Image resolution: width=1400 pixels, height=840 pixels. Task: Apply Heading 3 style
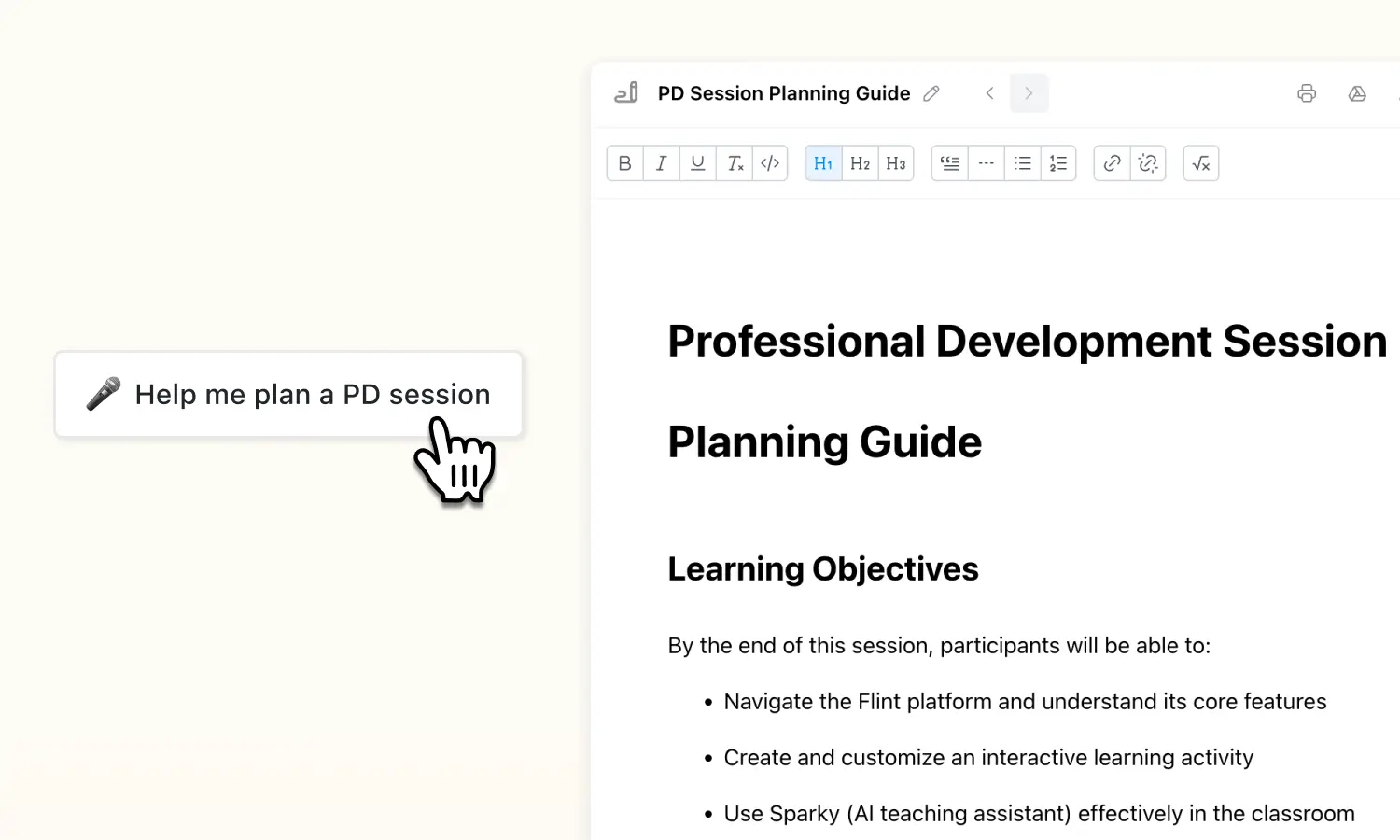pyautogui.click(x=895, y=163)
